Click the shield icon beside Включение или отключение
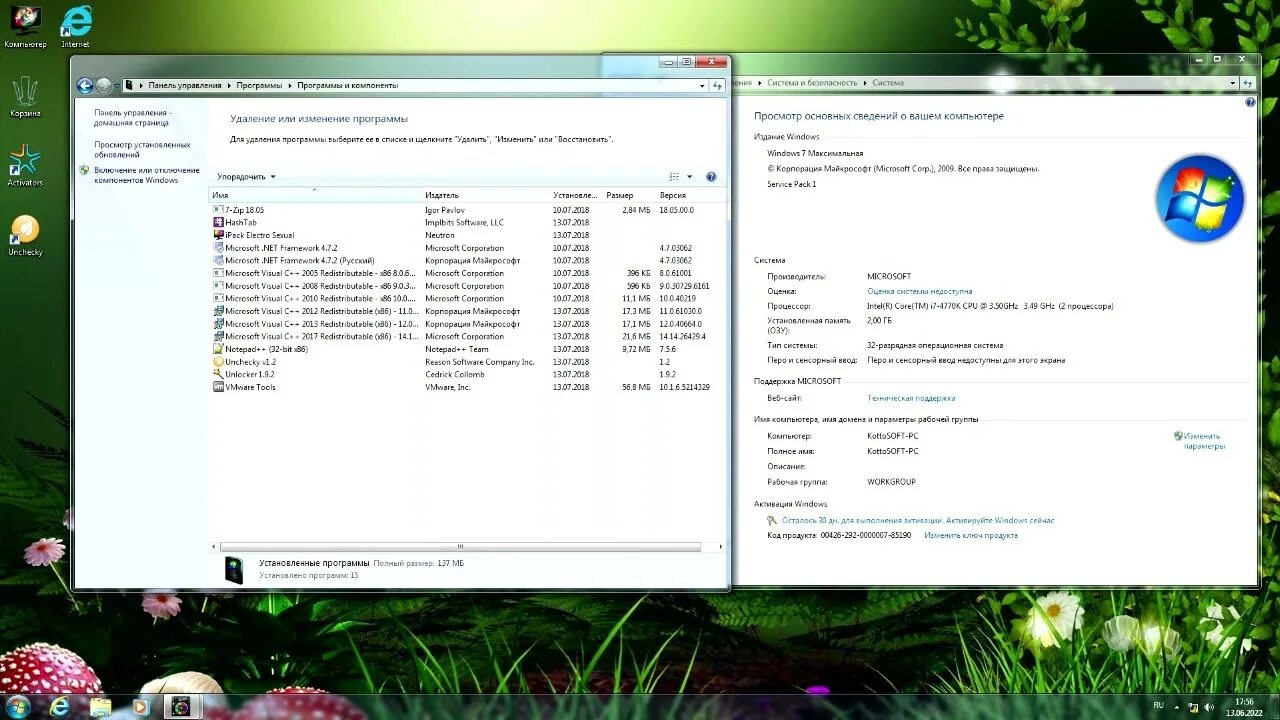 [x=85, y=171]
